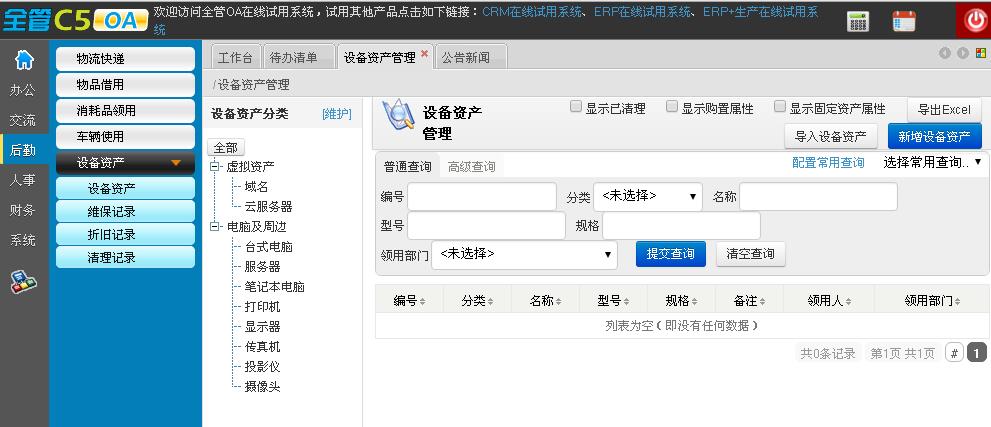This screenshot has height=427, width=991.
Task: Open 物流快递 menu item
Action: [x=125, y=59]
